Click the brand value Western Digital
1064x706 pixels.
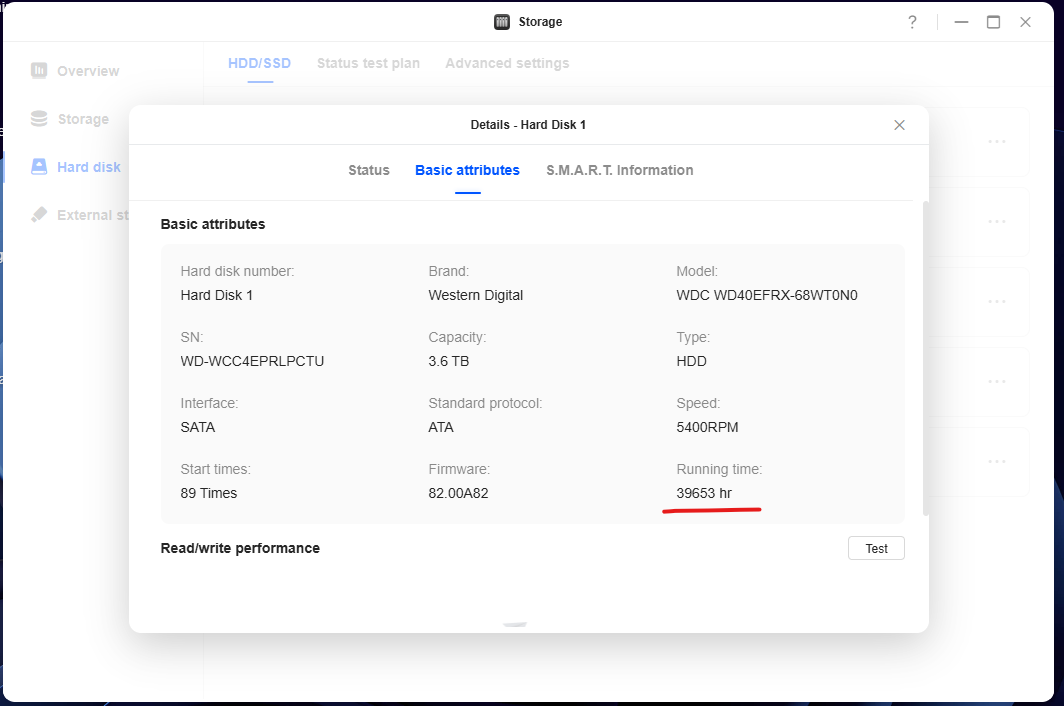point(476,295)
